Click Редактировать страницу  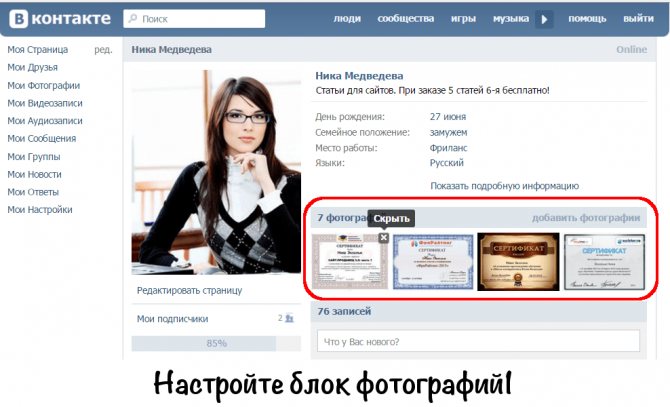(x=189, y=290)
